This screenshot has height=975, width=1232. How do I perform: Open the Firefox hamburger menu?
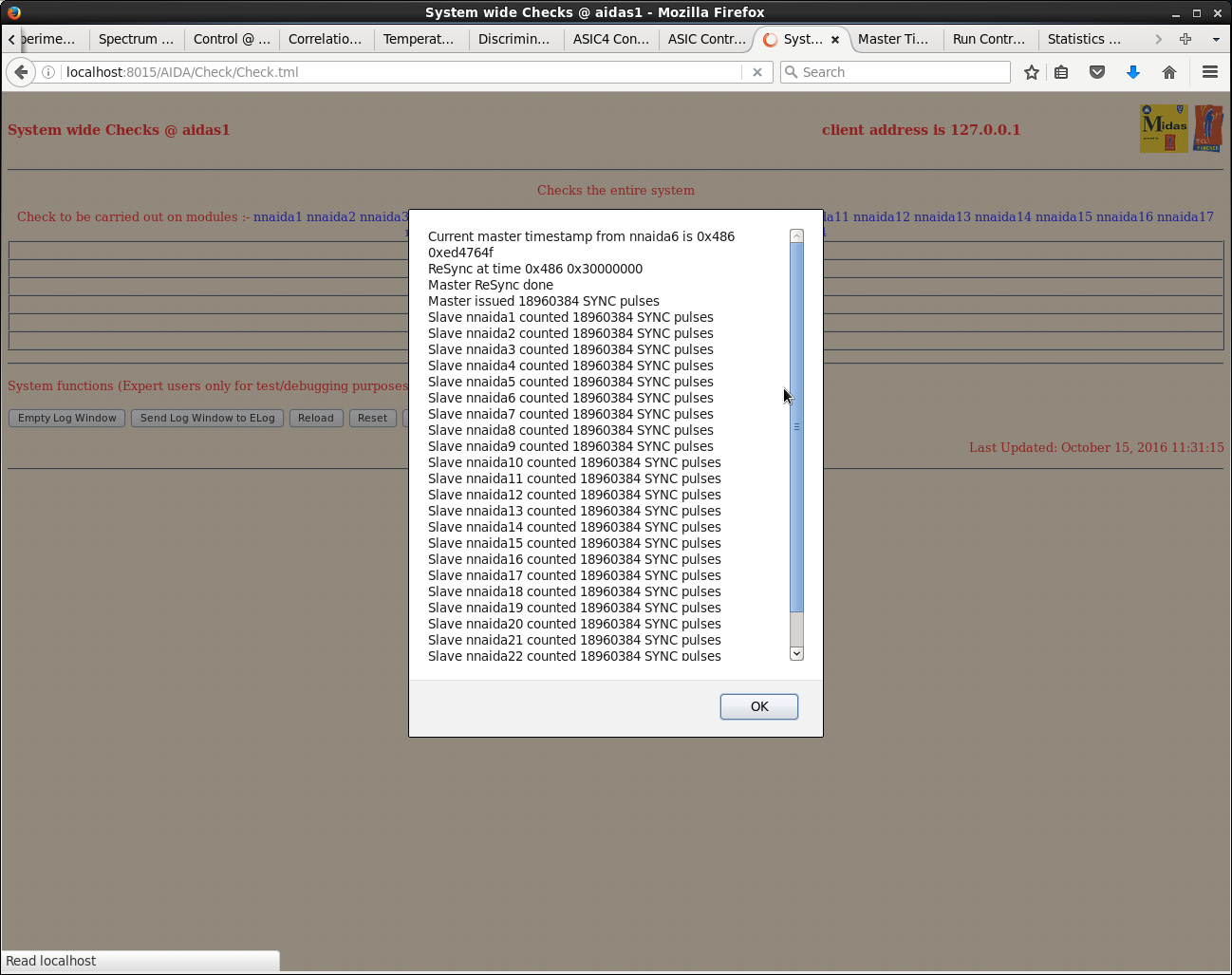pyautogui.click(x=1210, y=72)
